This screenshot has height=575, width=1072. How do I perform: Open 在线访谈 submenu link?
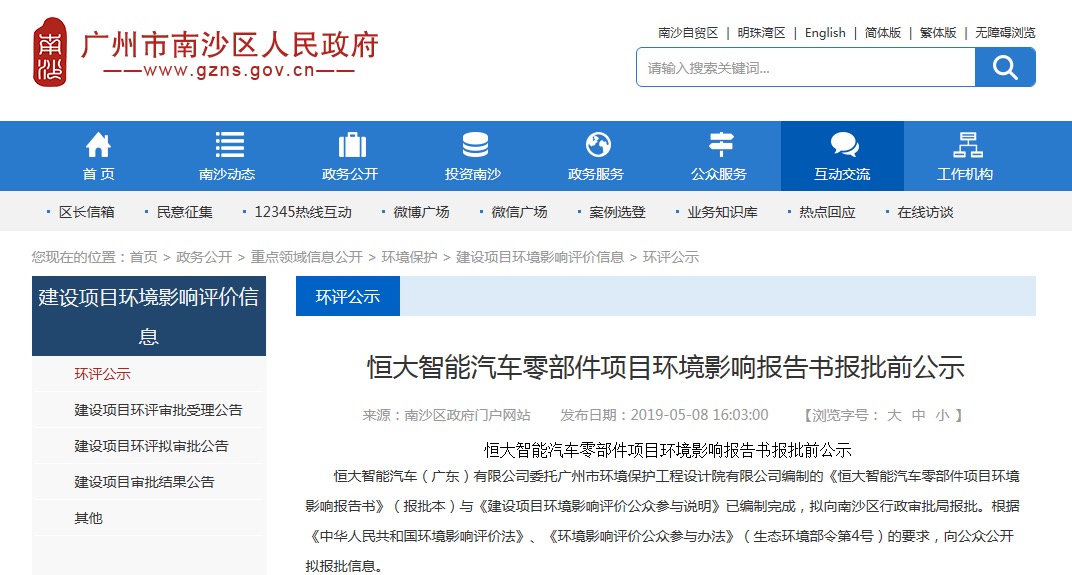pos(925,212)
